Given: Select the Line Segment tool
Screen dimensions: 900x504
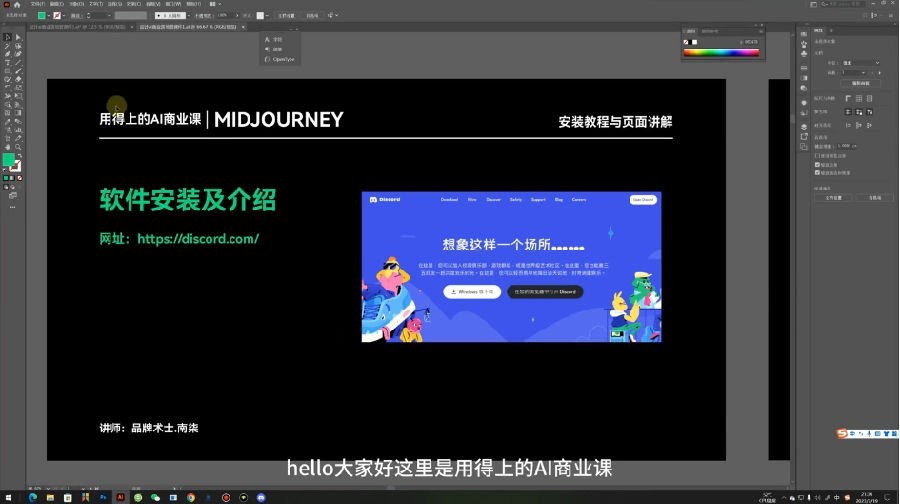Looking at the screenshot, I should (18, 63).
